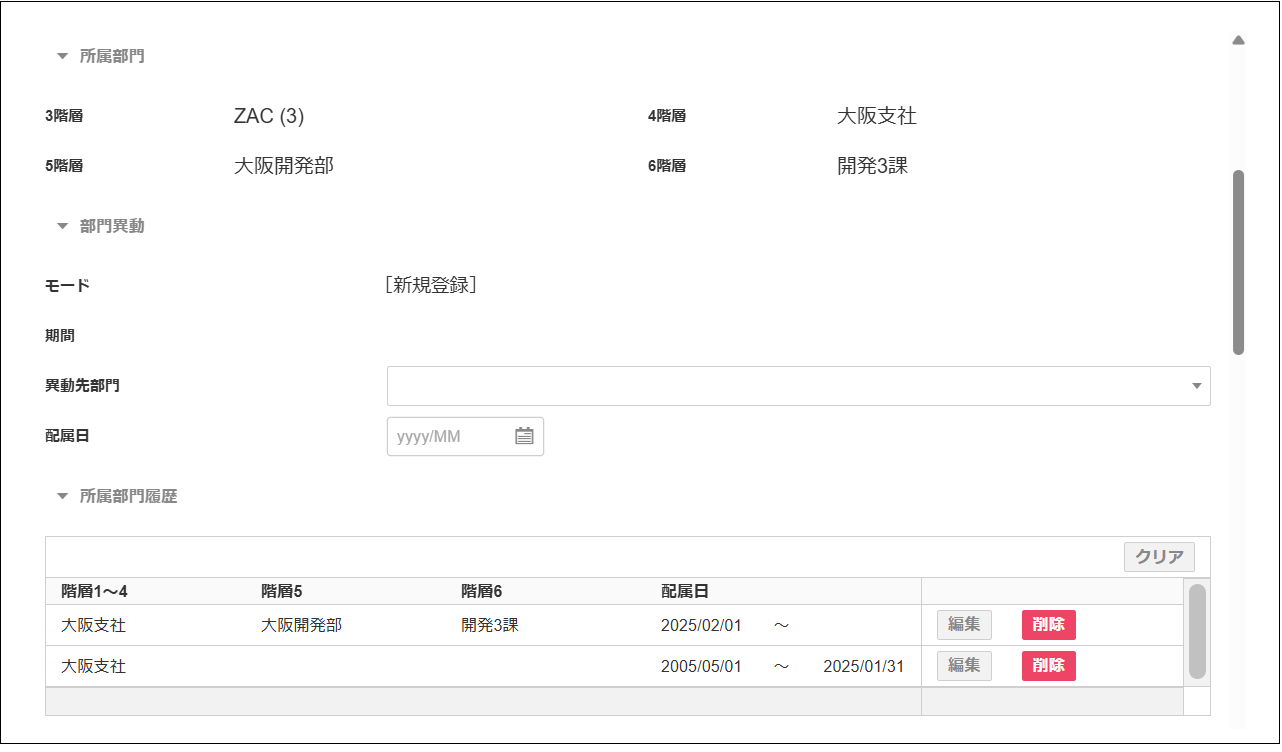Select the 階層1〜4 column header
This screenshot has width=1282, height=752.
pyautogui.click(x=94, y=591)
